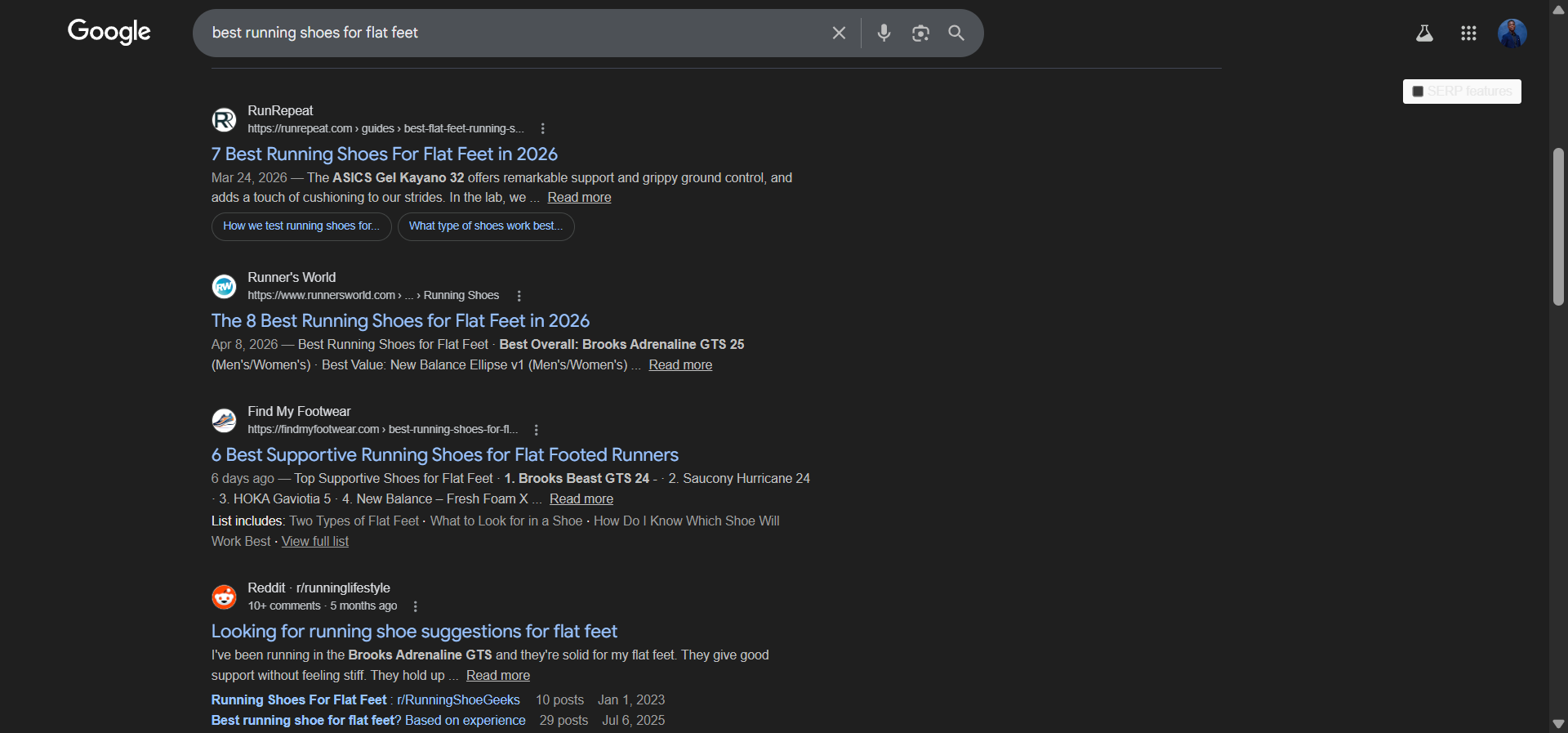Click Read more in the Find My Footwear snippet
The height and width of the screenshot is (733, 1568).
click(581, 498)
